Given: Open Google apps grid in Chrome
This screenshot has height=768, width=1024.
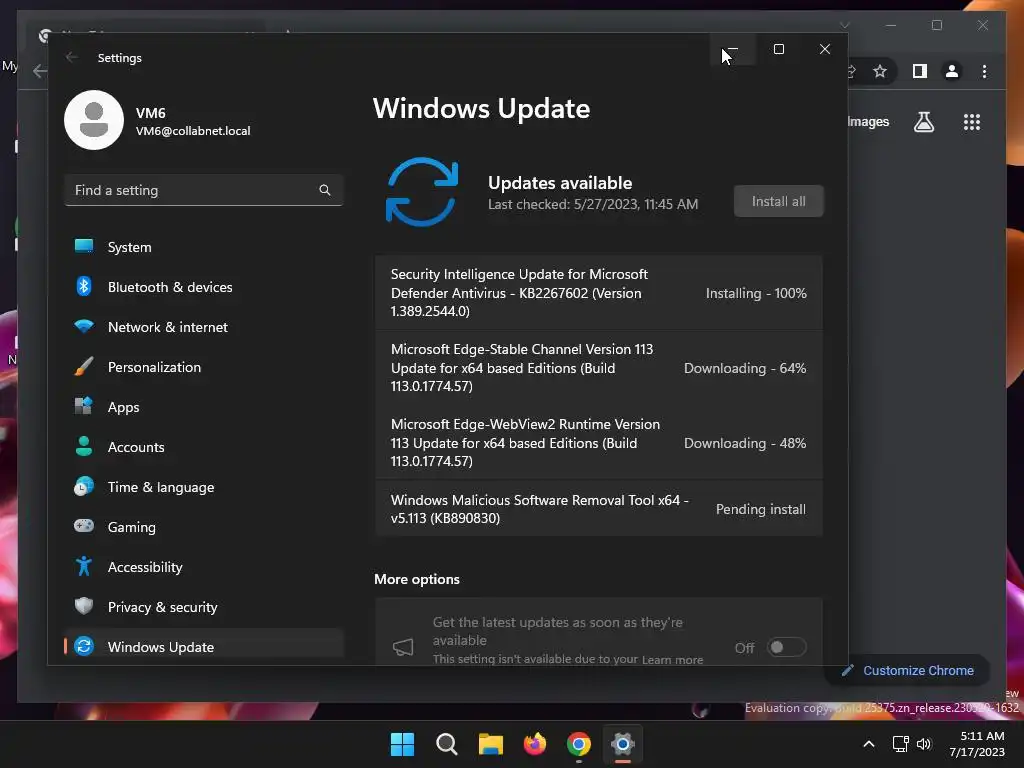Looking at the screenshot, I should pyautogui.click(x=972, y=122).
